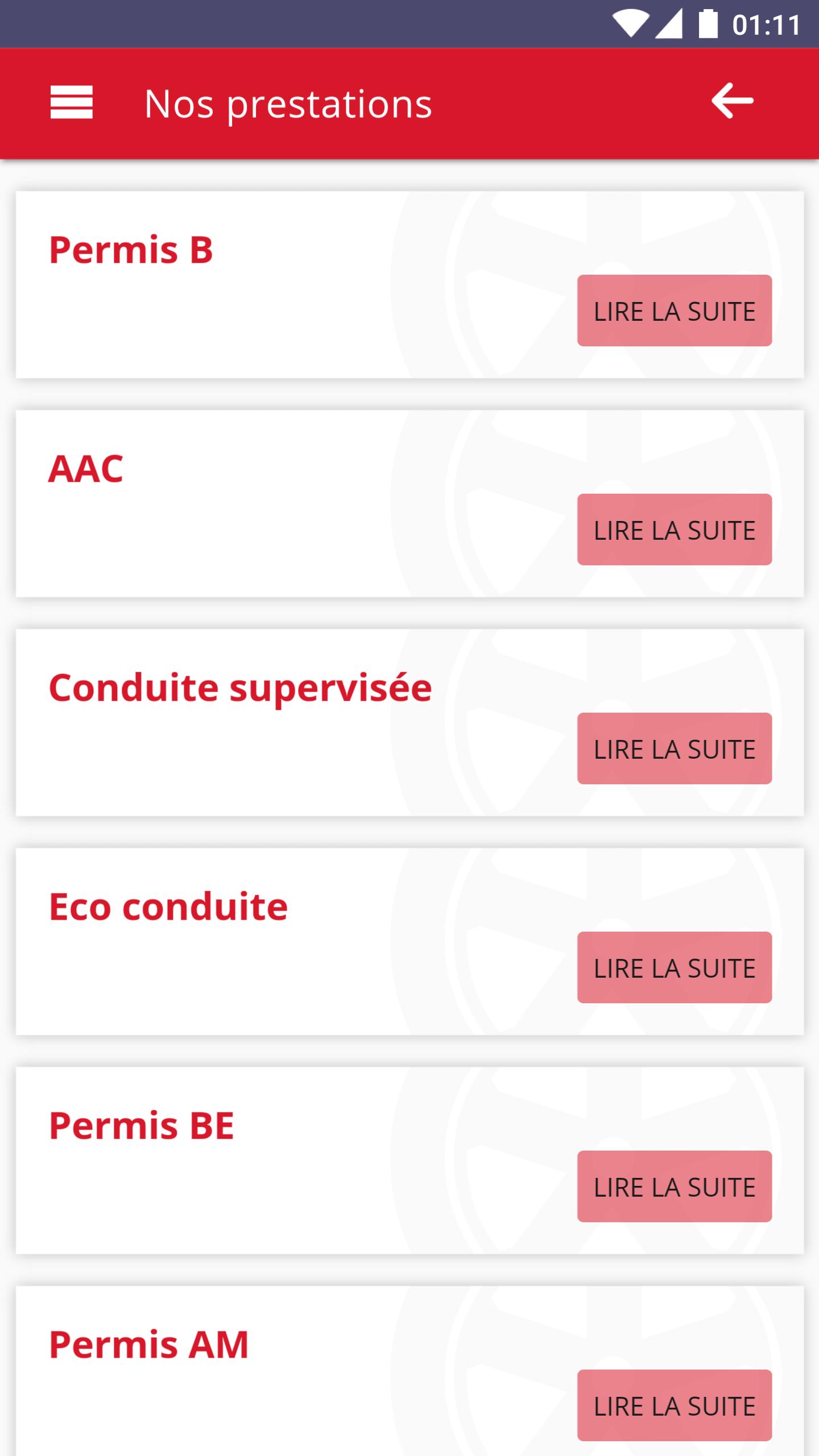The image size is (819, 1456).
Task: Tap the Nos prestations page title
Action: click(288, 104)
